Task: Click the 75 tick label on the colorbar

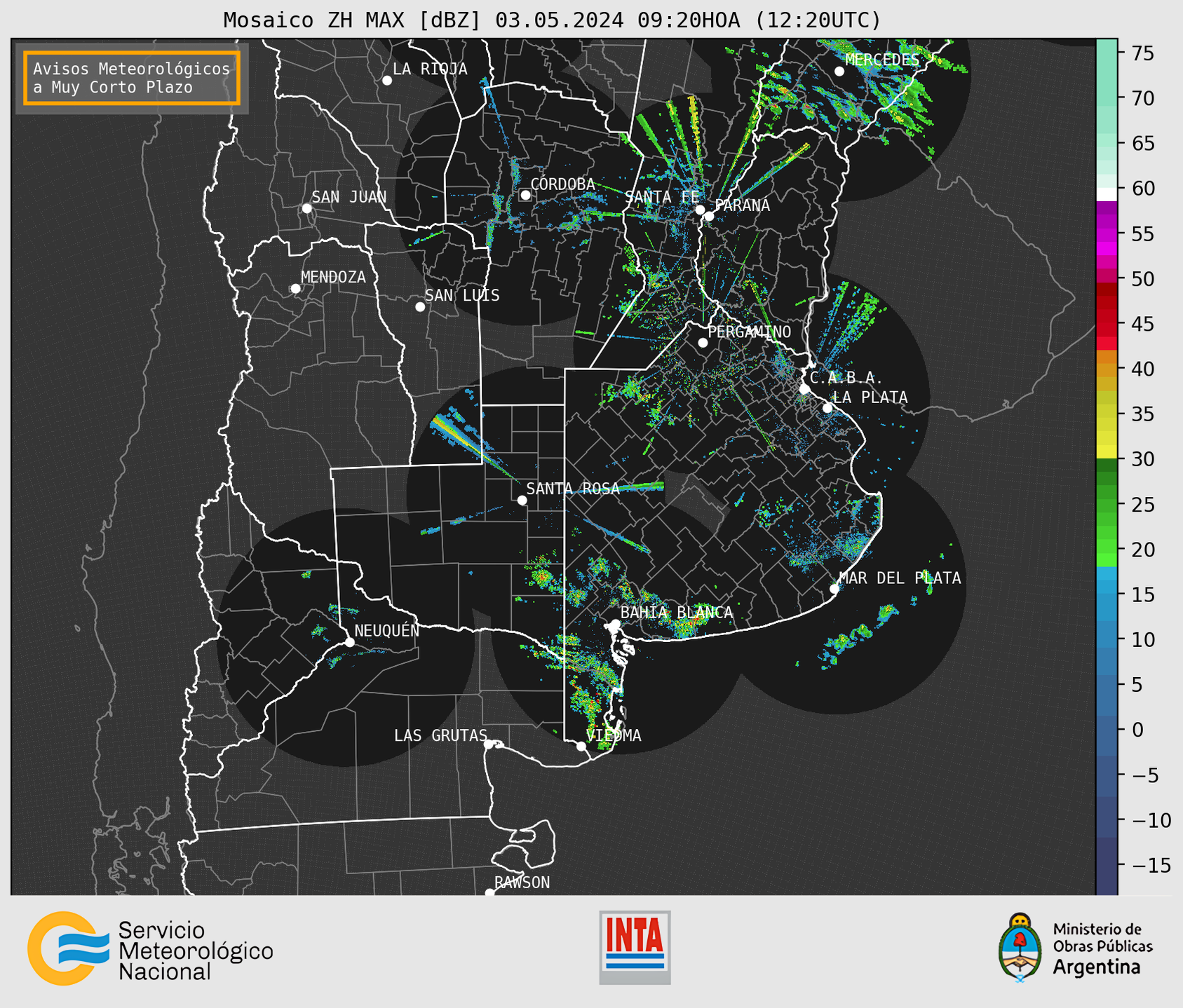Action: tap(1143, 53)
